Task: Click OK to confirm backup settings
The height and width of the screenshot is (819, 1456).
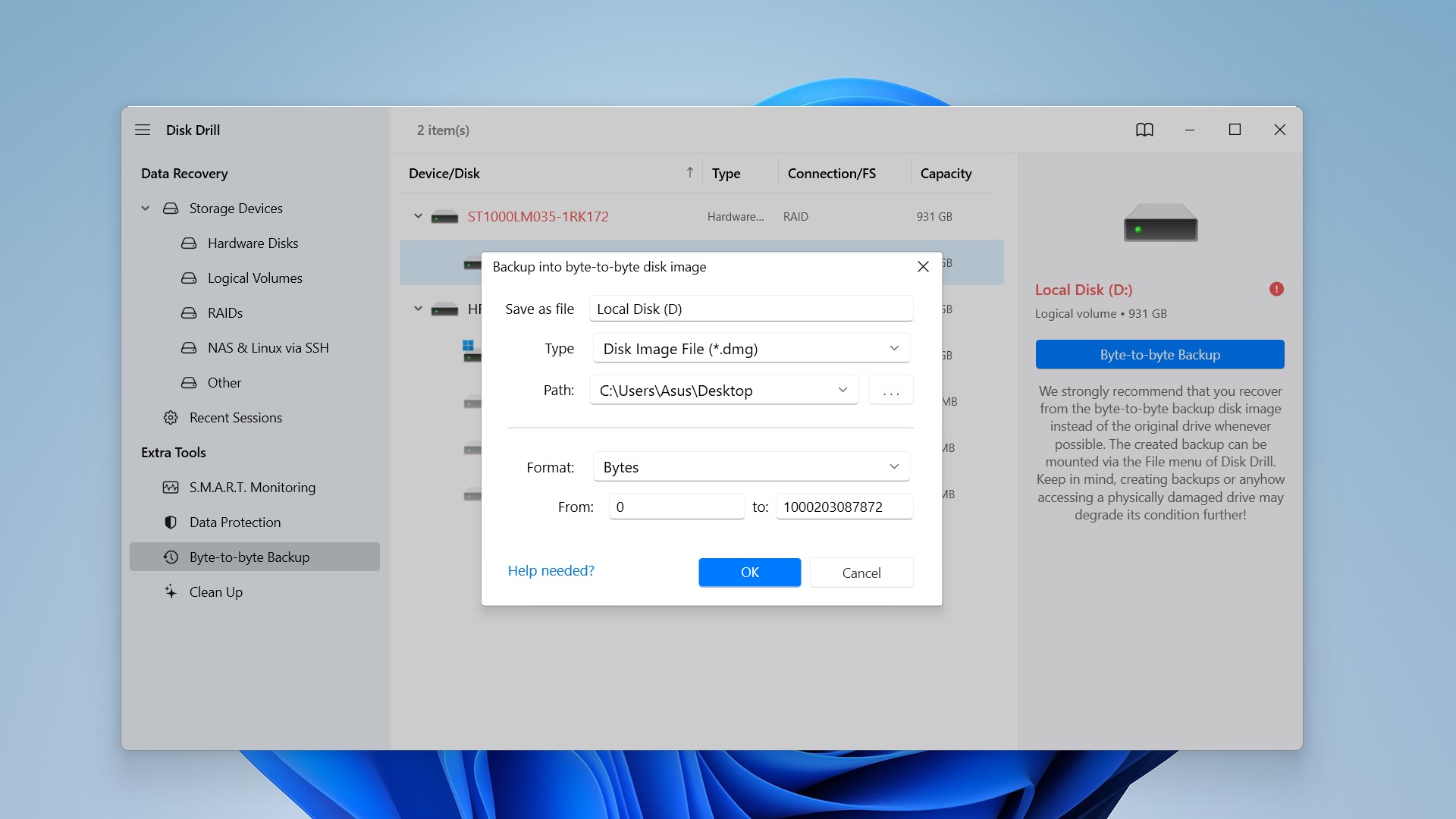Action: click(x=750, y=571)
